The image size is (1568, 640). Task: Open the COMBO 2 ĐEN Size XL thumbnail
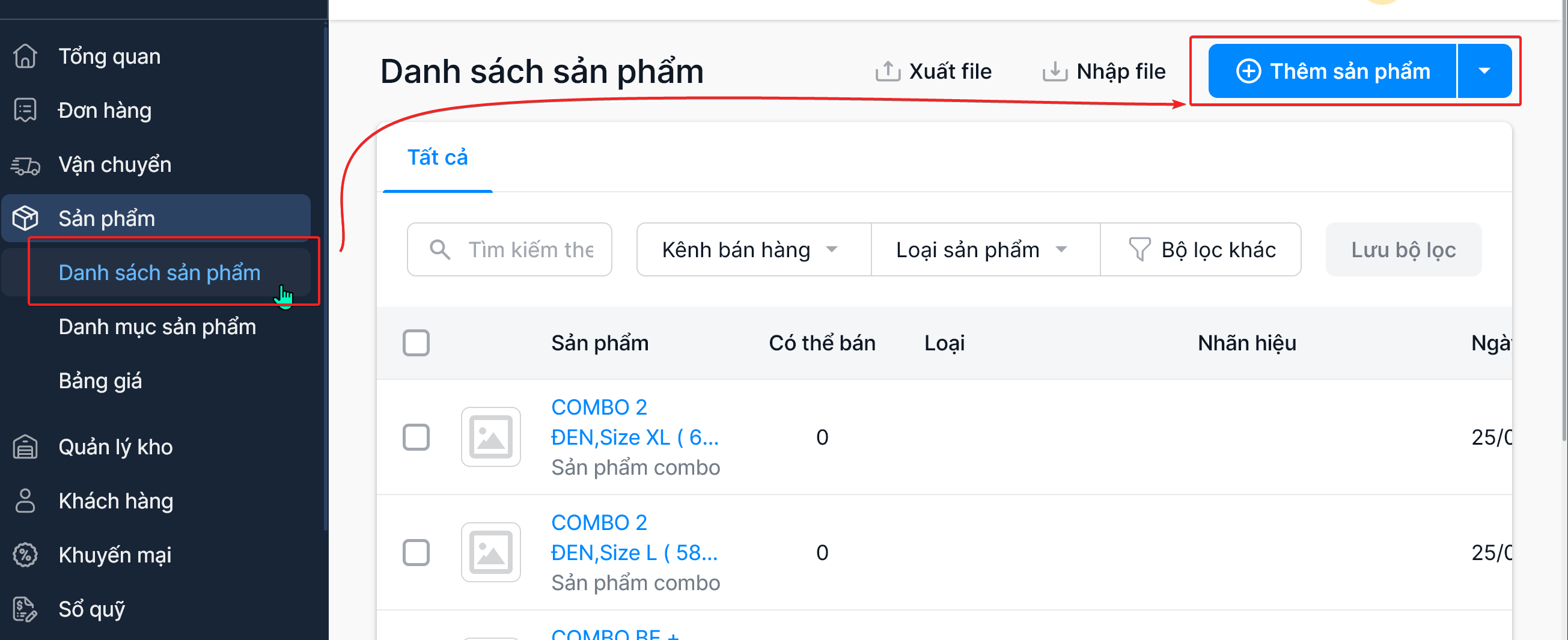pos(490,437)
